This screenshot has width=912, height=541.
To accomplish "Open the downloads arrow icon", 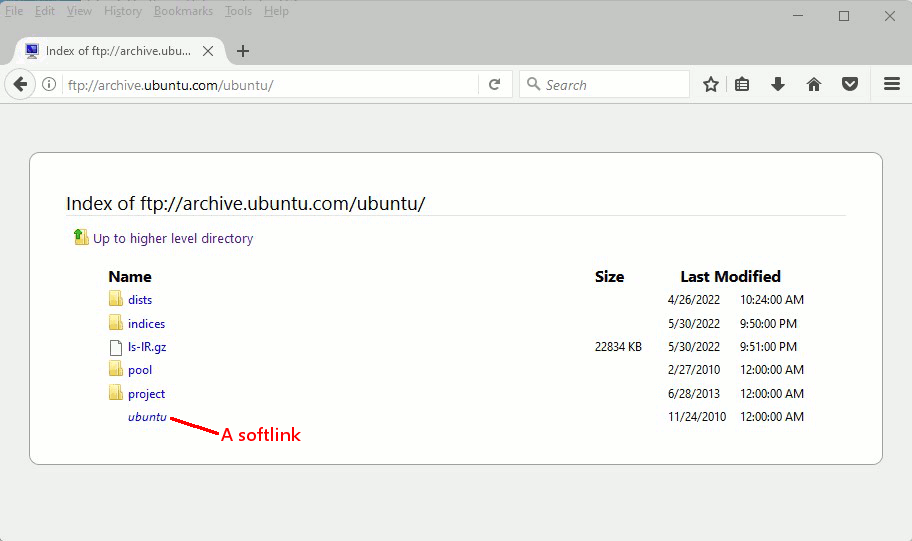I will click(x=778, y=84).
